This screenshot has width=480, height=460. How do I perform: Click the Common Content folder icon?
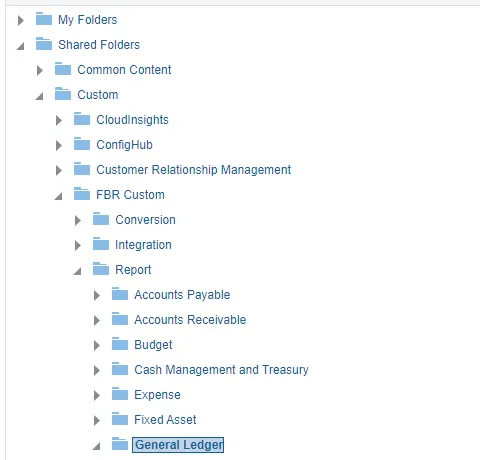63,69
